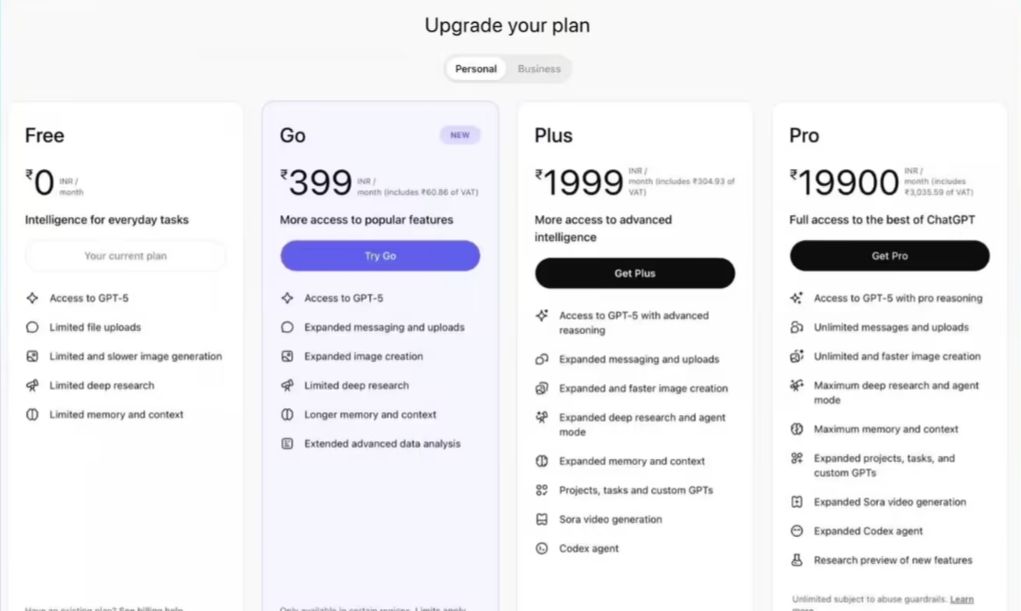
Task: Click the advanced reasoning sparkle icon under Plus
Action: 542,314
